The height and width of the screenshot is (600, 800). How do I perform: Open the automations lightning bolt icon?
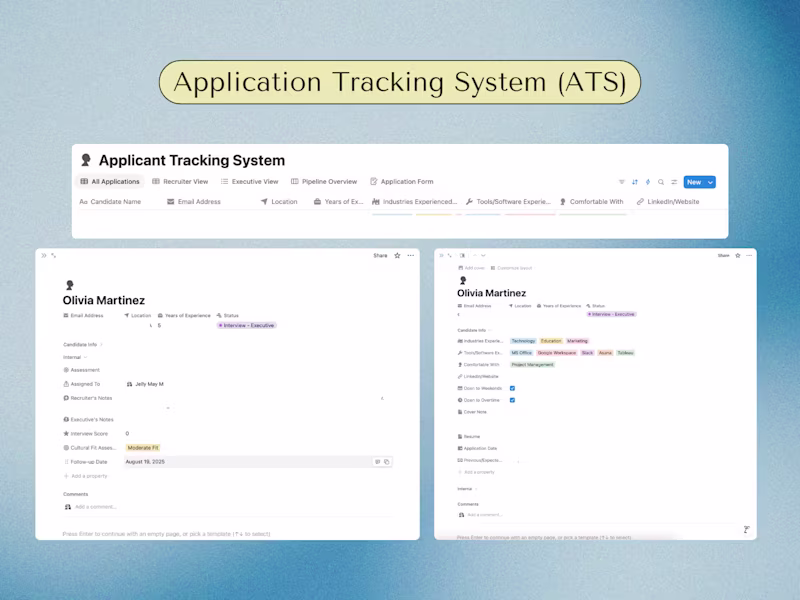[x=648, y=182]
